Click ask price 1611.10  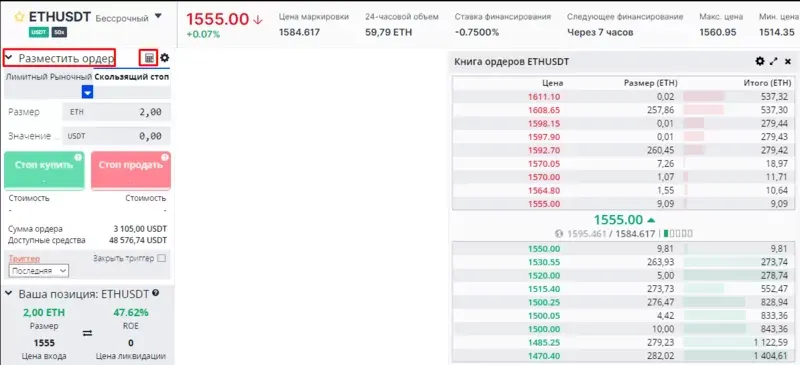pos(544,96)
